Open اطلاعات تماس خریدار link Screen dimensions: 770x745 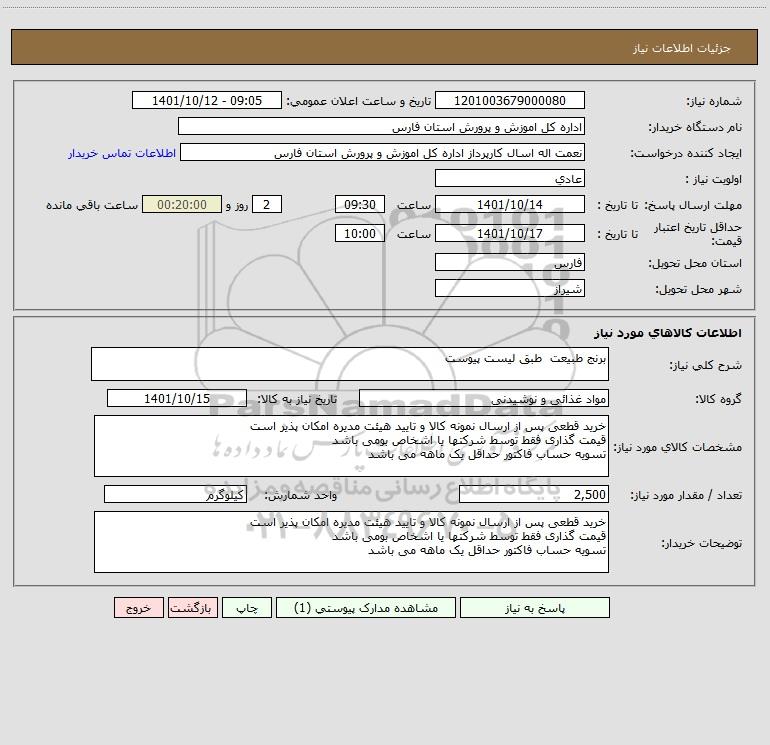point(122,153)
